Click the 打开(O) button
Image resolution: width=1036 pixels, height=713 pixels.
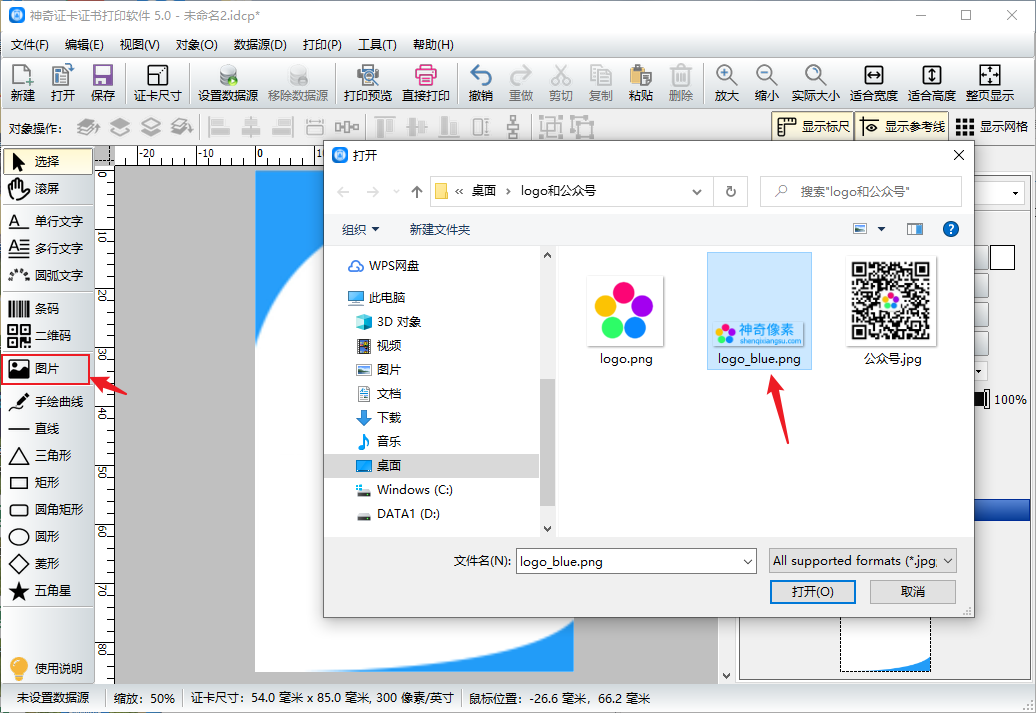coord(812,592)
